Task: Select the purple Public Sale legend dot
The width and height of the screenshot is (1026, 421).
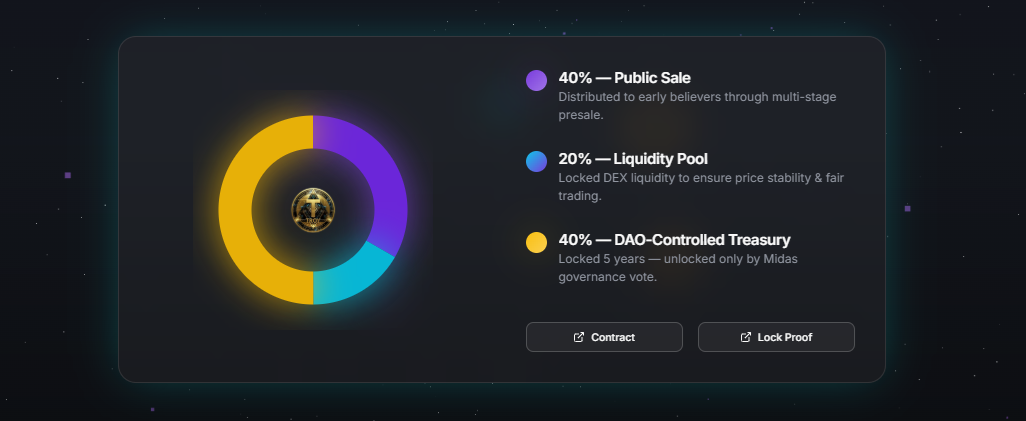Action: (x=536, y=80)
